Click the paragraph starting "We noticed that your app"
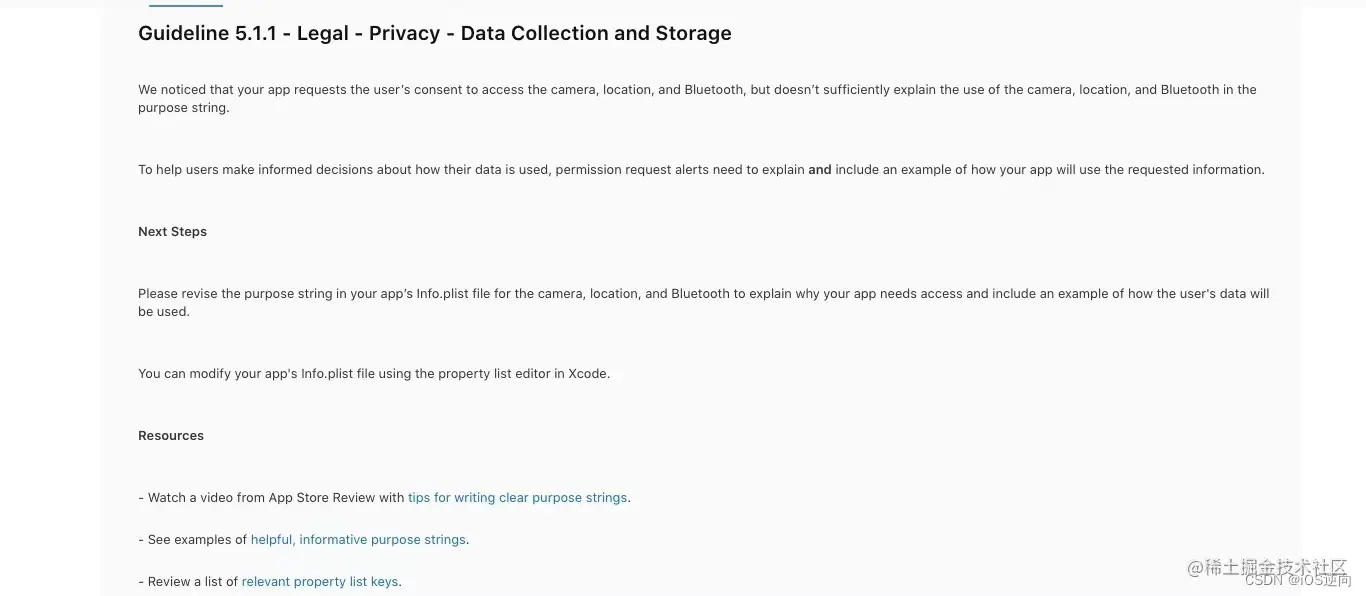This screenshot has height=596, width=1366. (x=697, y=90)
